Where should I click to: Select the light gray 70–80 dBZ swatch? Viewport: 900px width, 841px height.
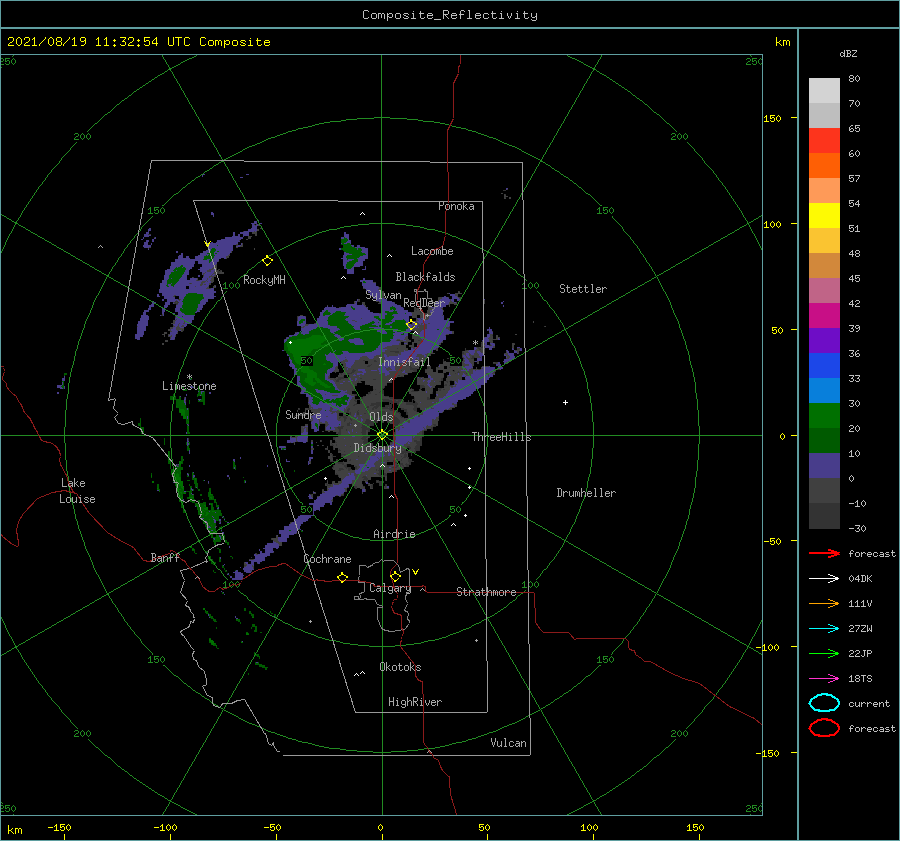point(824,91)
